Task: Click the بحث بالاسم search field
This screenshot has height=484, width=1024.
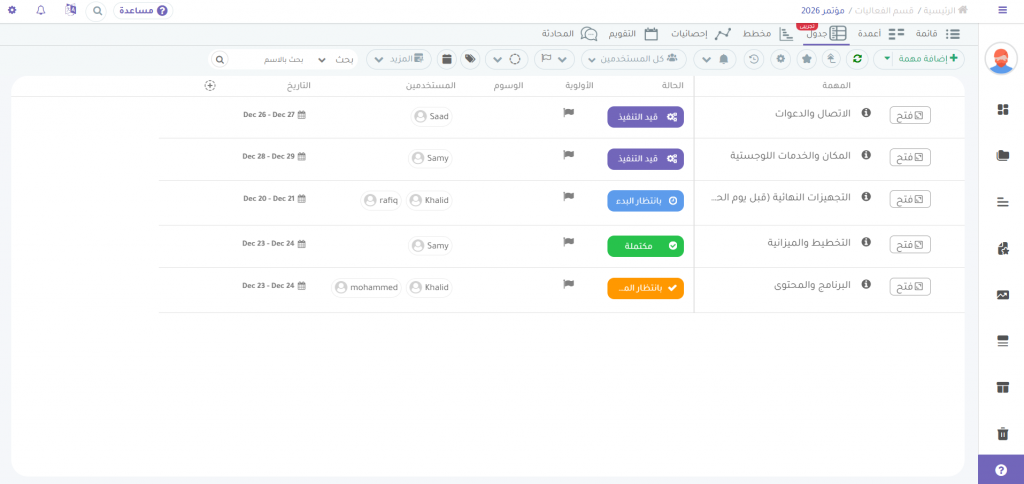Action: (x=265, y=59)
